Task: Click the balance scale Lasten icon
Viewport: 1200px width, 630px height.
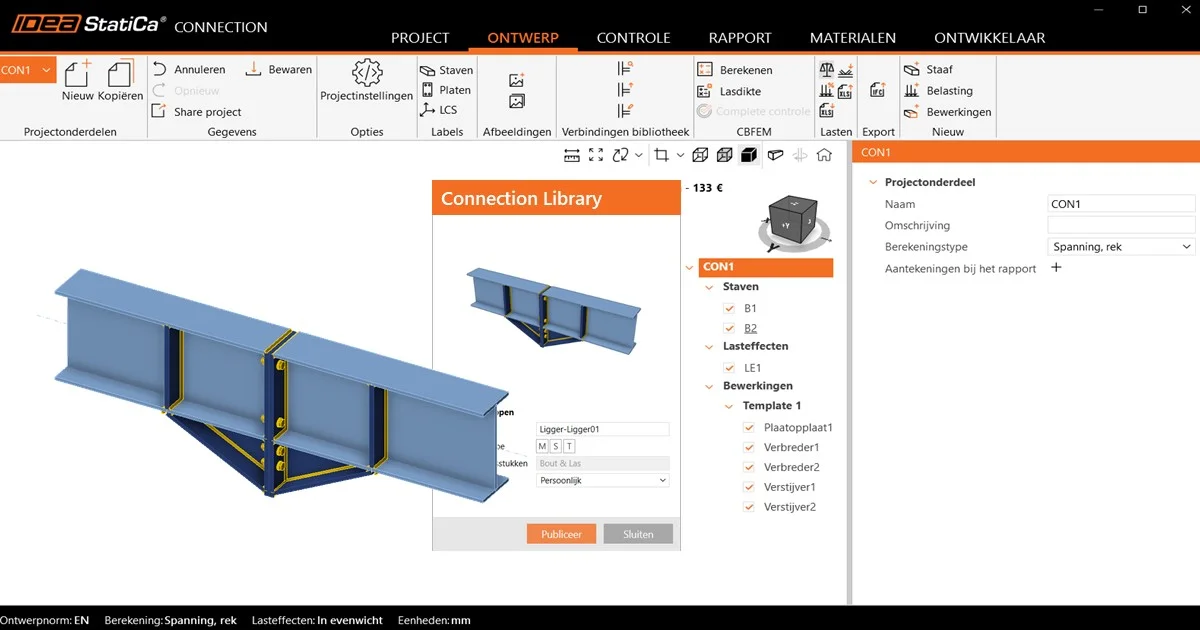Action: click(826, 70)
